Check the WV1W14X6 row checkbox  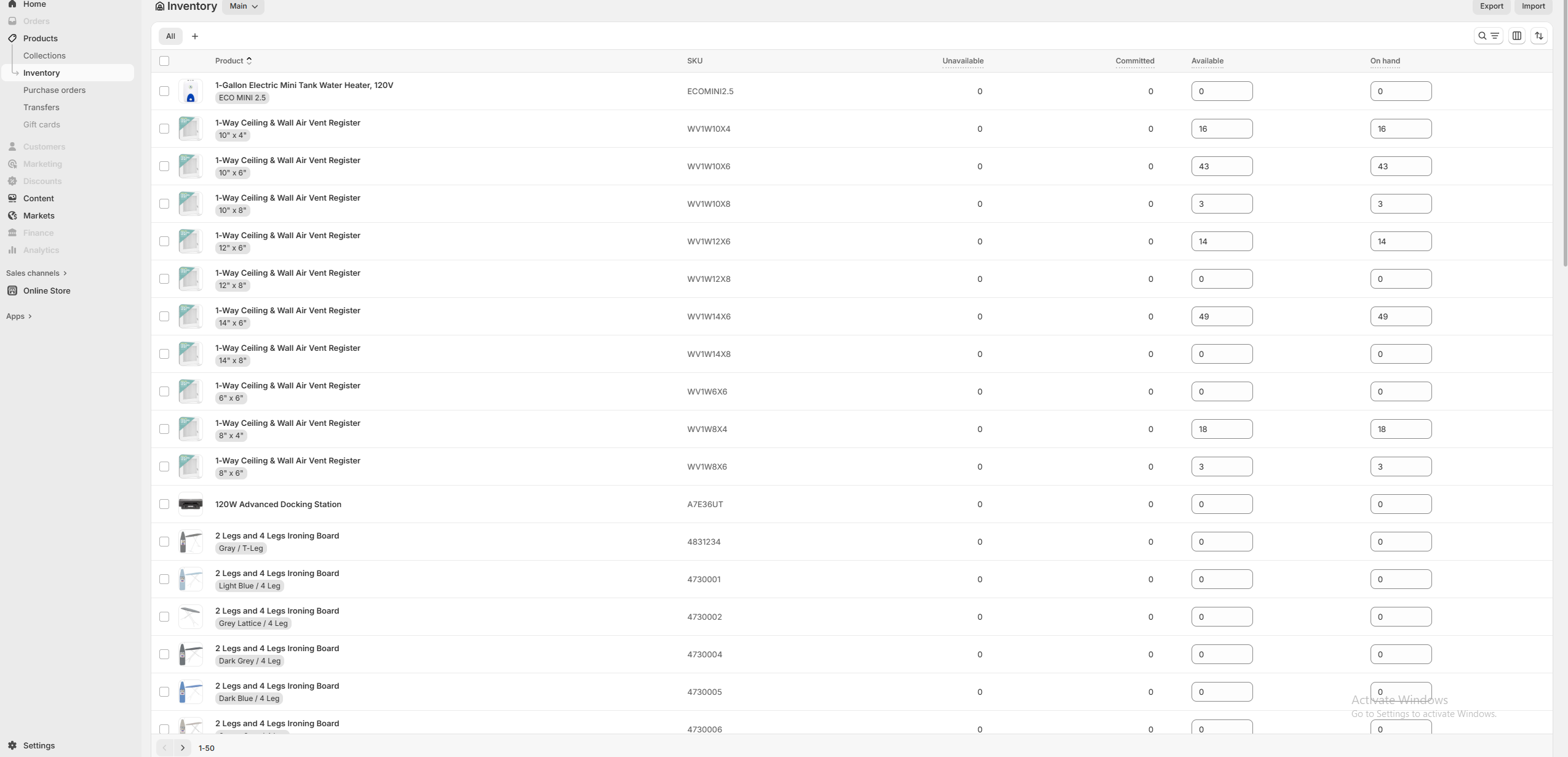coord(164,316)
